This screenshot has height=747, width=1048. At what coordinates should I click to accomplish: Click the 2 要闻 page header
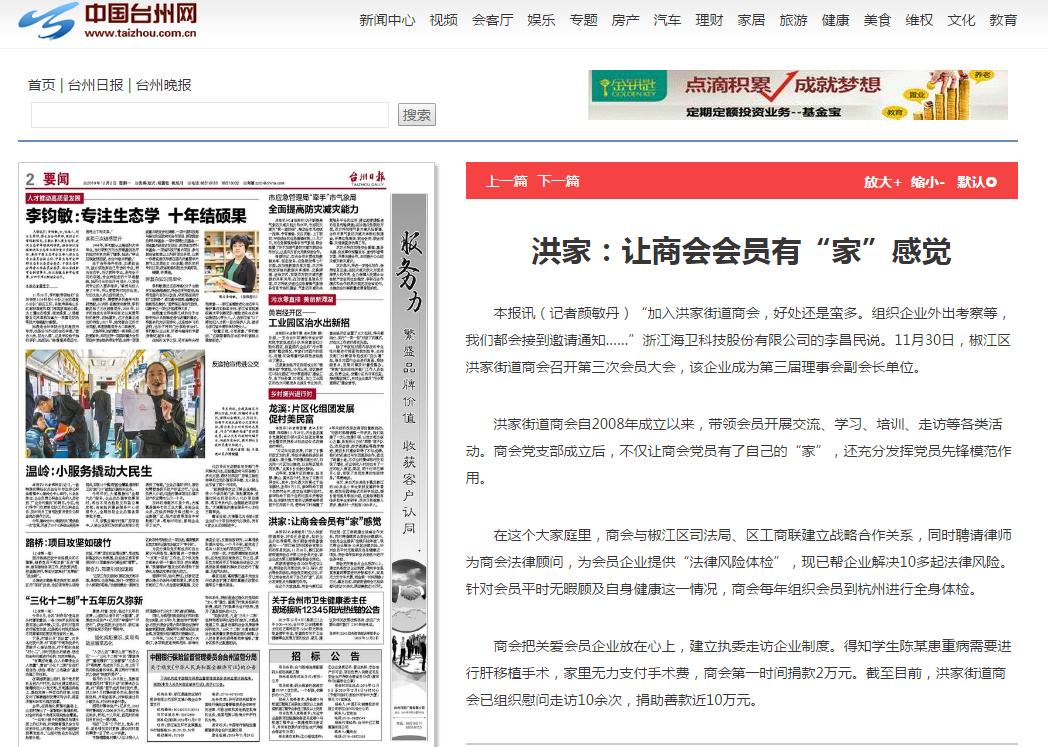click(x=47, y=179)
